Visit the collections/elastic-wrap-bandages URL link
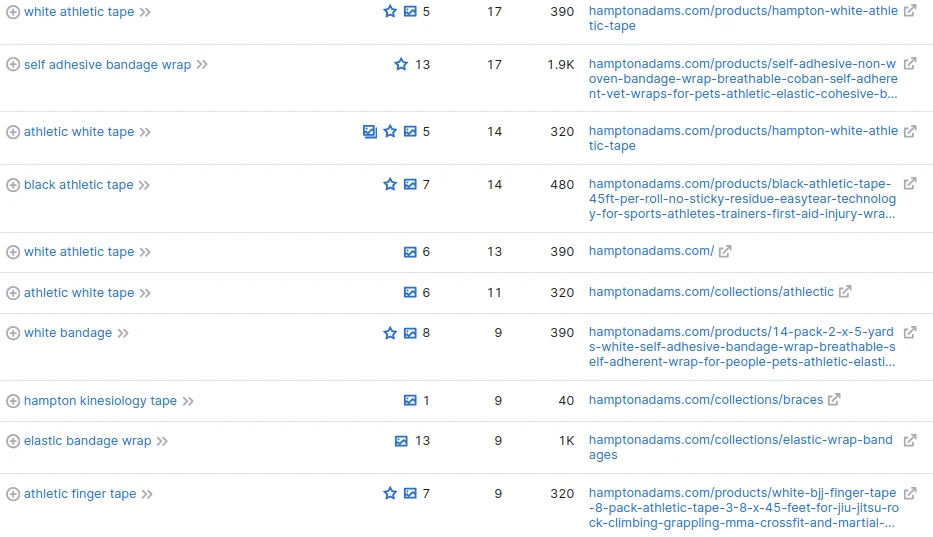 click(x=741, y=447)
